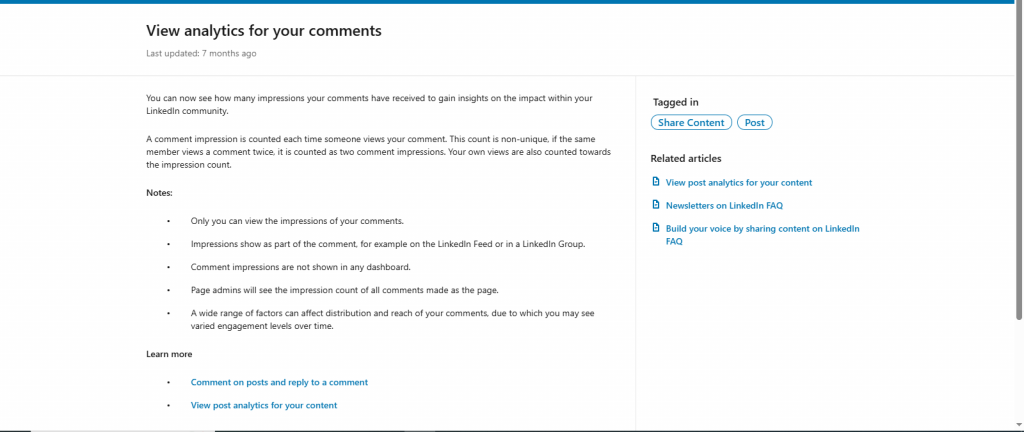Click the vertical scrollbar thumb
The image size is (1024, 432).
point(1018,160)
